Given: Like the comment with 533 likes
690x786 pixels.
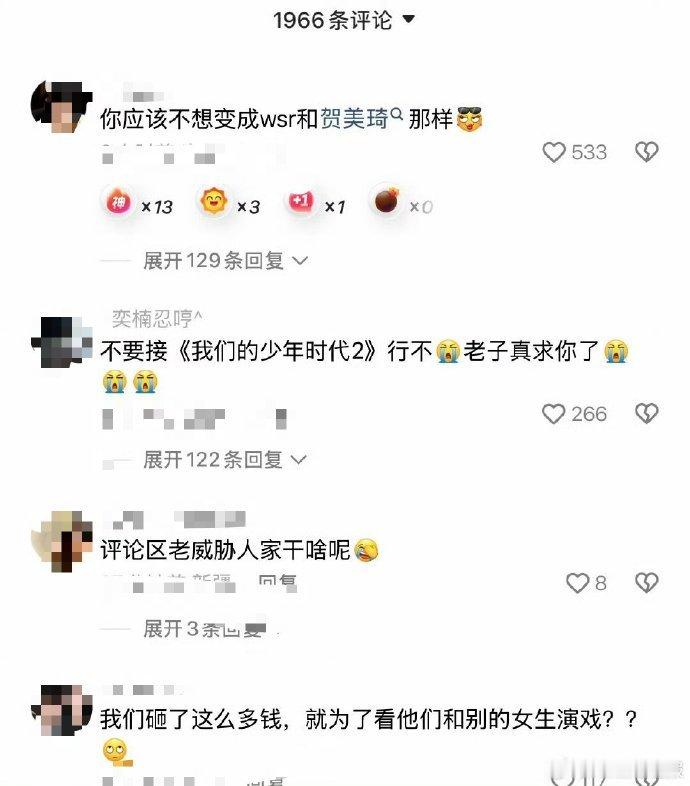Looking at the screenshot, I should click(x=554, y=152).
